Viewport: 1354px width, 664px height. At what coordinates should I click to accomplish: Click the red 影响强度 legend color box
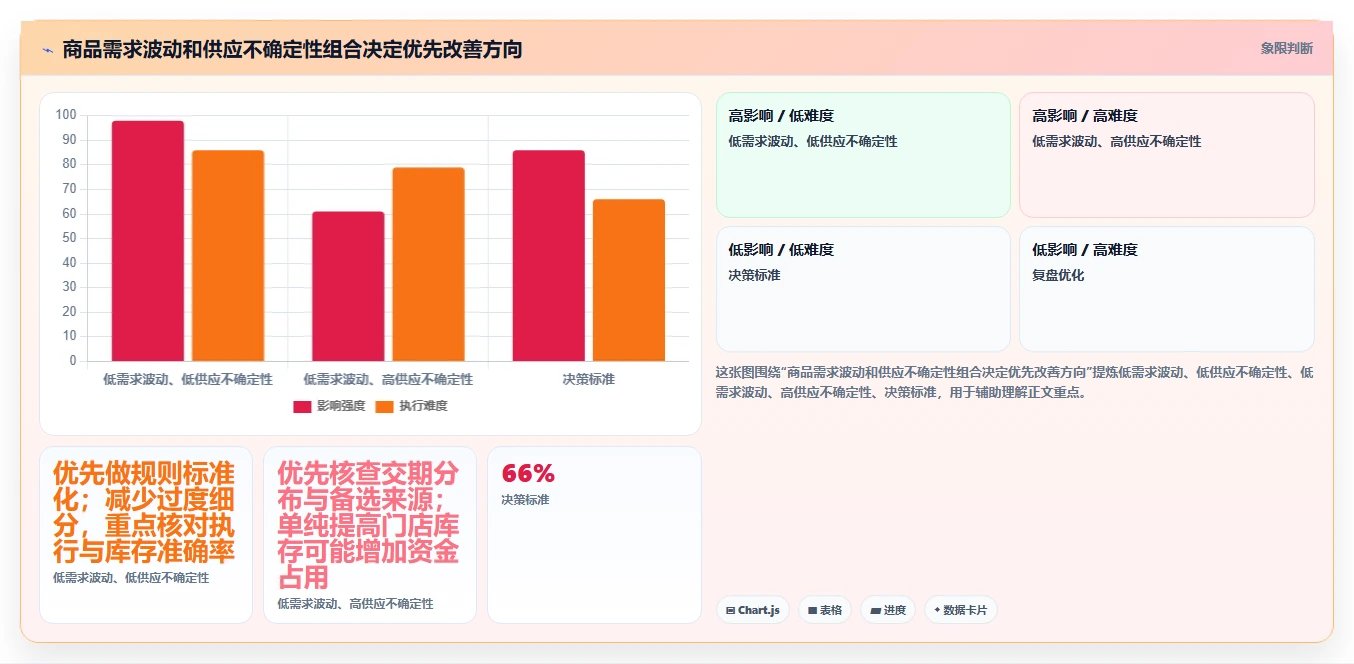coord(303,406)
